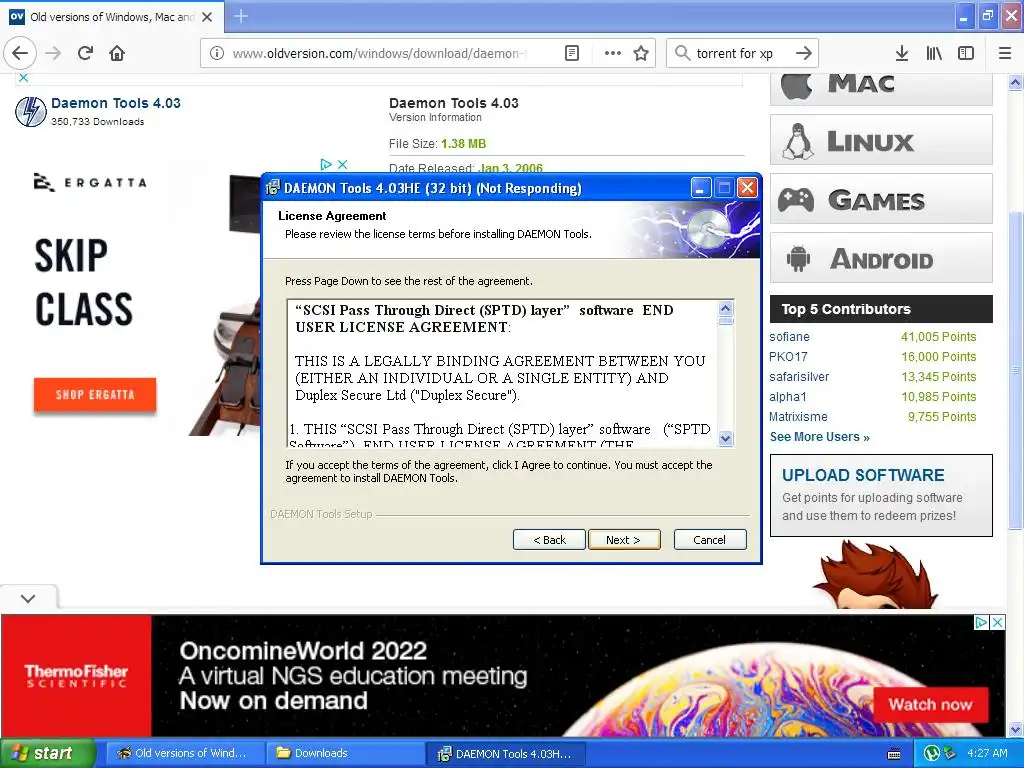This screenshot has width=1024, height=768.
Task: Click Watch now on ThermoFisher ad
Action: click(930, 705)
